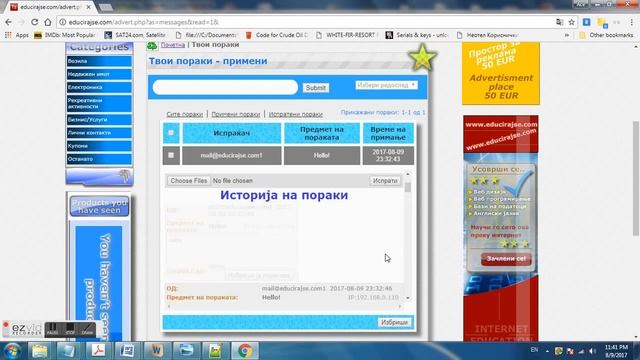Reload the page with refresh icon
The image size is (640, 360).
pos(35,22)
